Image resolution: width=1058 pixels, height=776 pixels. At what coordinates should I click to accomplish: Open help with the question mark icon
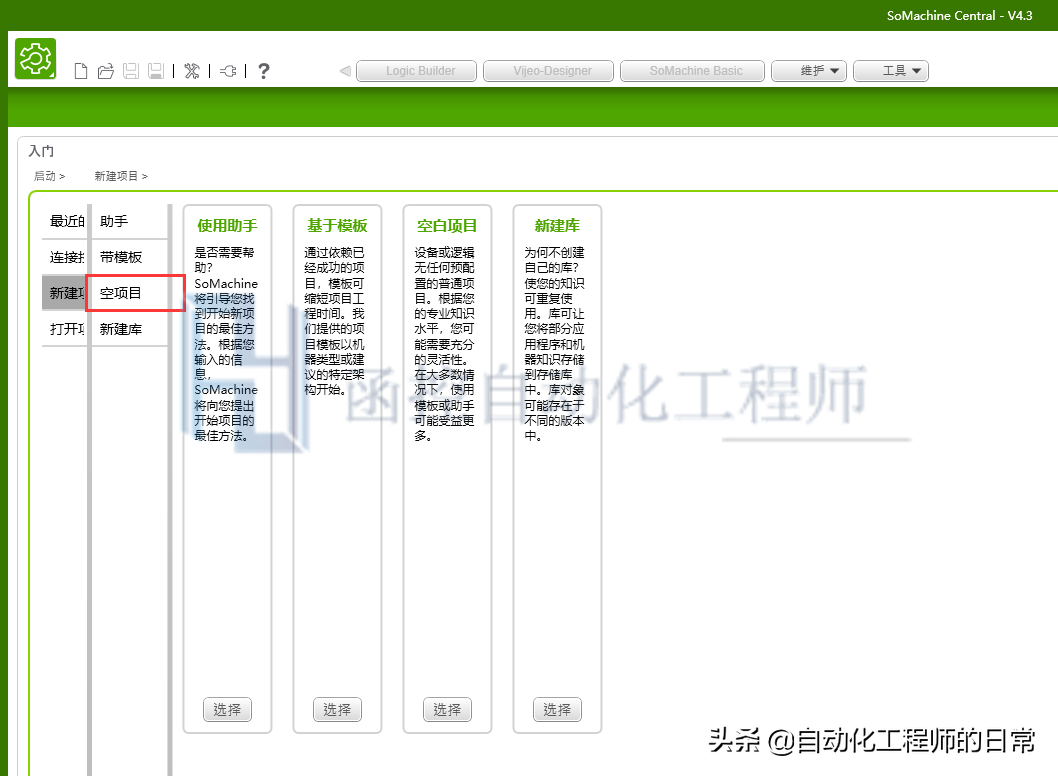(x=264, y=71)
